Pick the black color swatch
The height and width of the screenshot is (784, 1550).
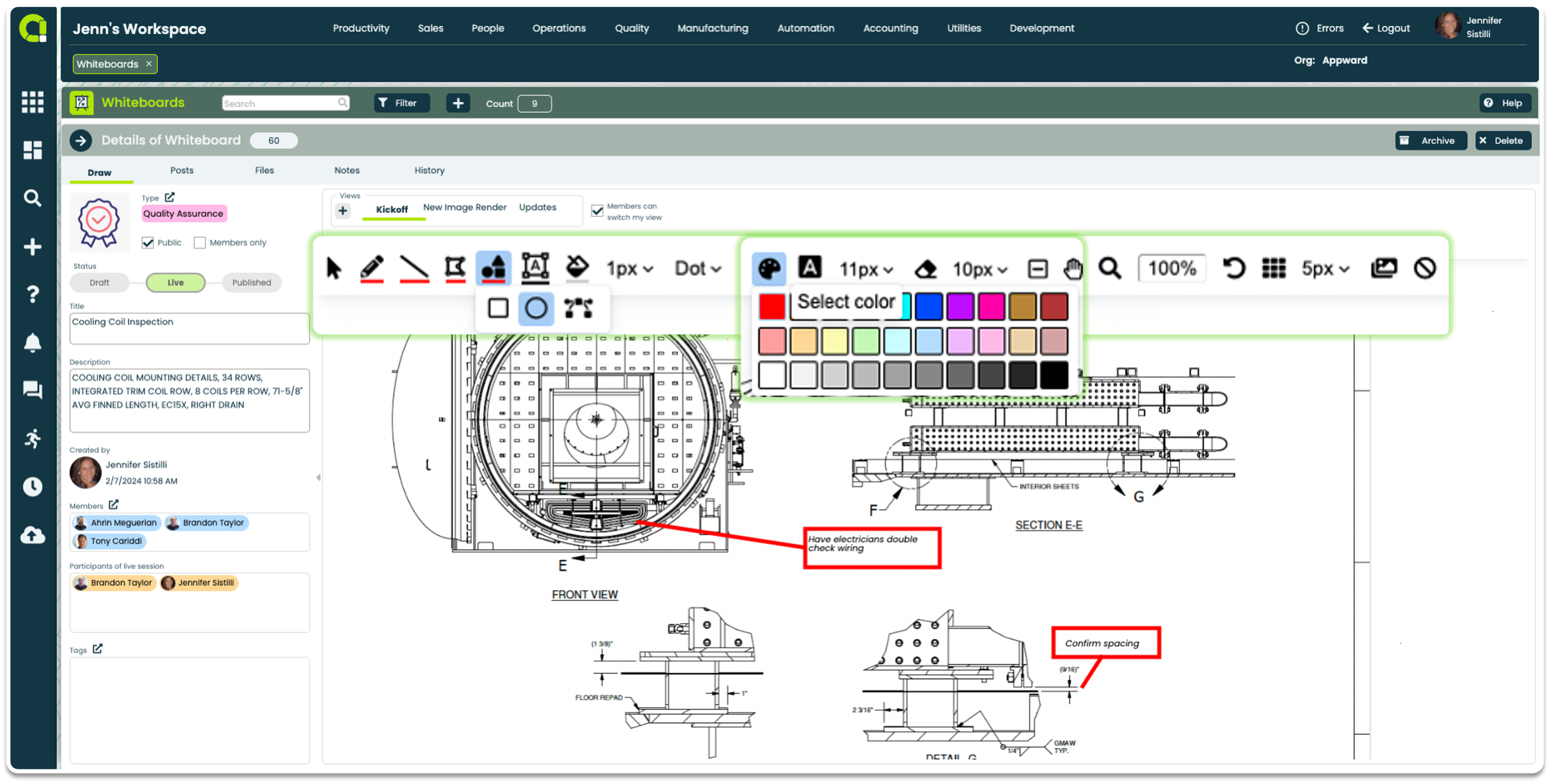coord(1054,376)
